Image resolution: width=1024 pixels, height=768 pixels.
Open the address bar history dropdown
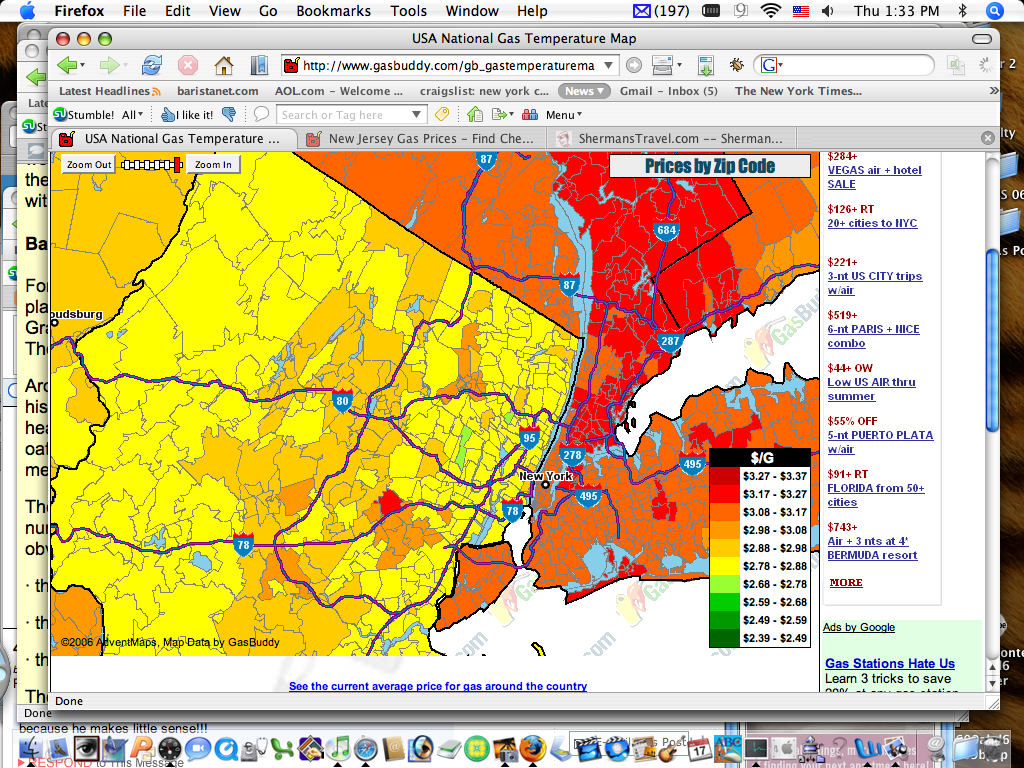(608, 65)
